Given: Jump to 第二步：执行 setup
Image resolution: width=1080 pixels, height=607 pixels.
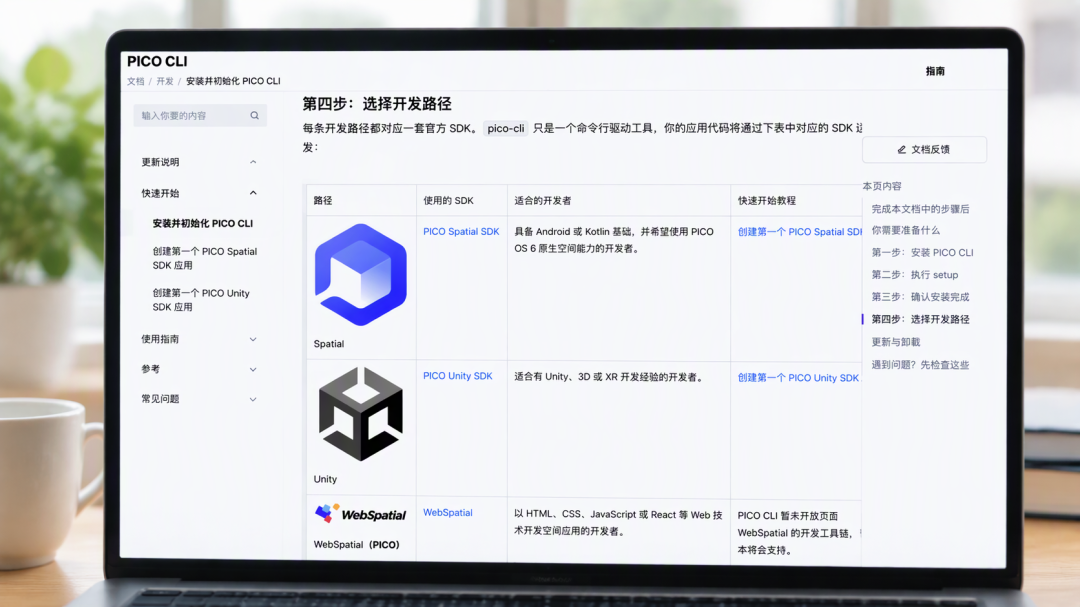Looking at the screenshot, I should pyautogui.click(x=915, y=275).
